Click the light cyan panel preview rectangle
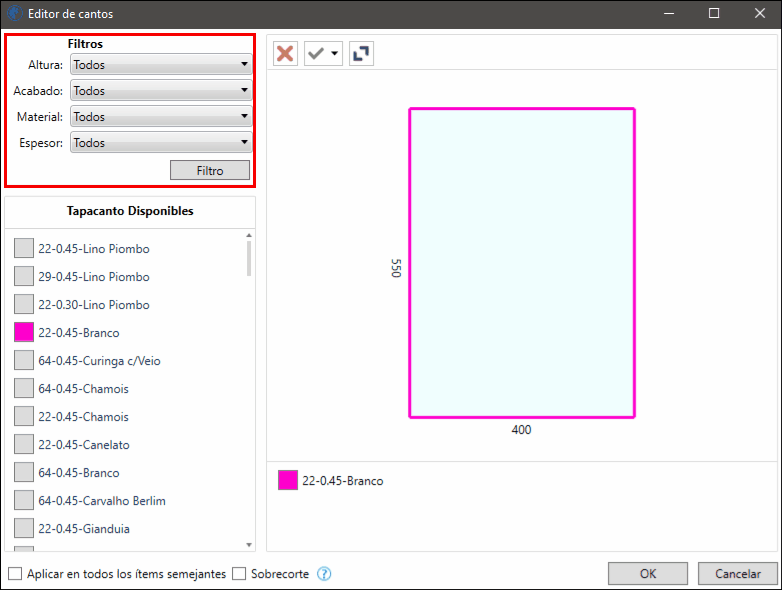 (x=522, y=263)
